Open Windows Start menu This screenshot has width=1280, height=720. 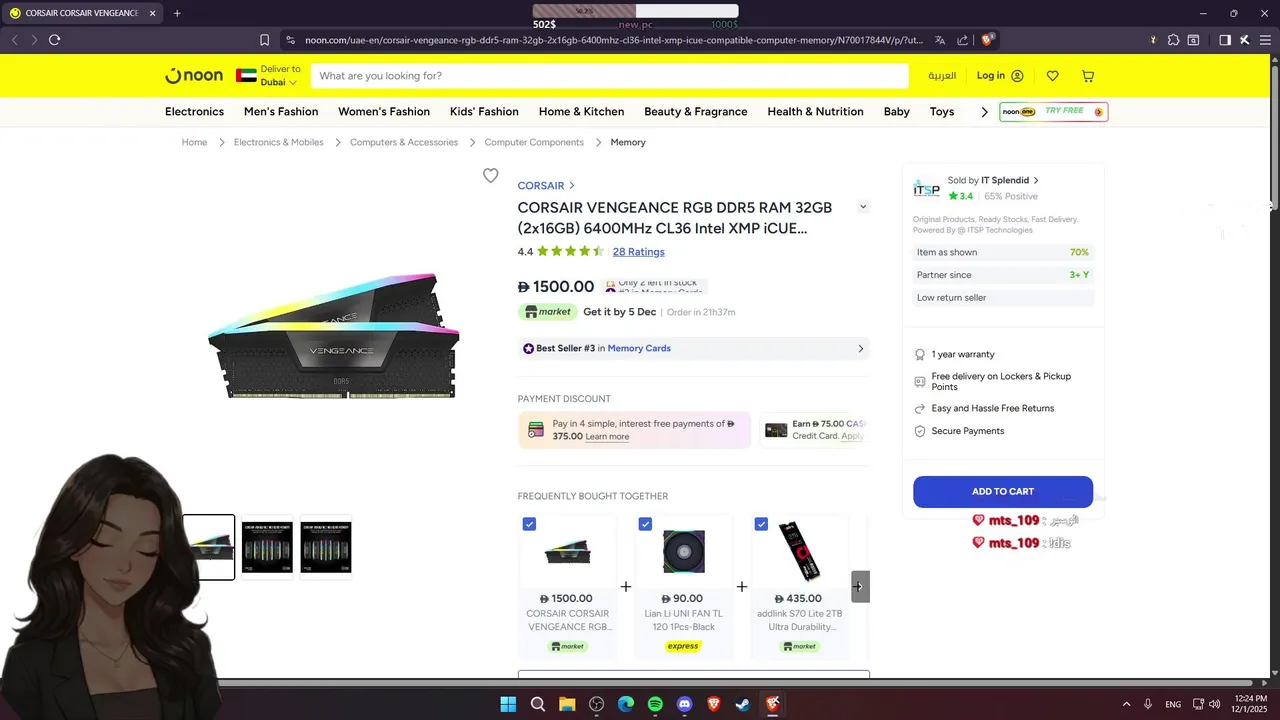[x=508, y=704]
